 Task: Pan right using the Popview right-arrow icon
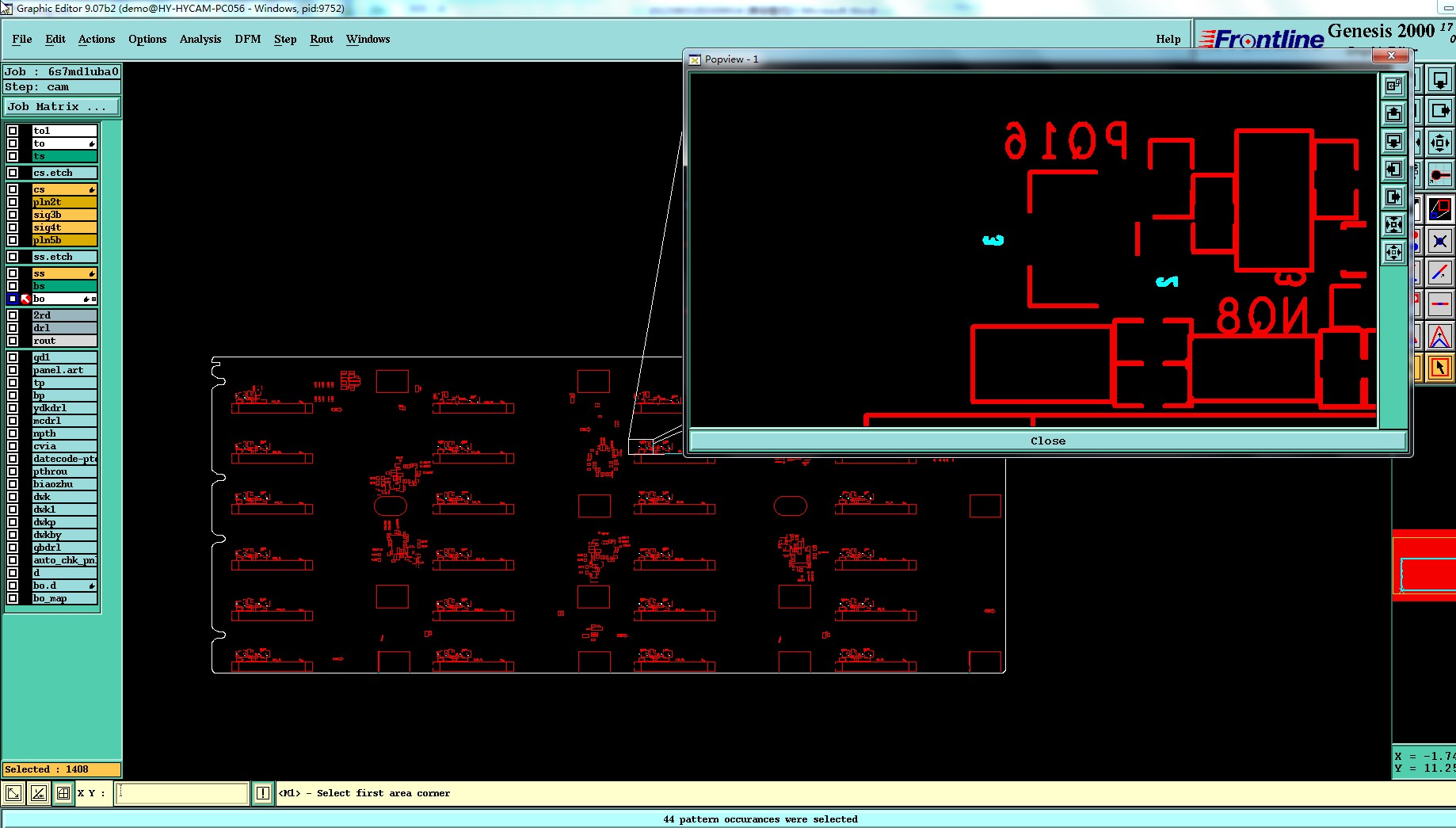click(x=1393, y=197)
